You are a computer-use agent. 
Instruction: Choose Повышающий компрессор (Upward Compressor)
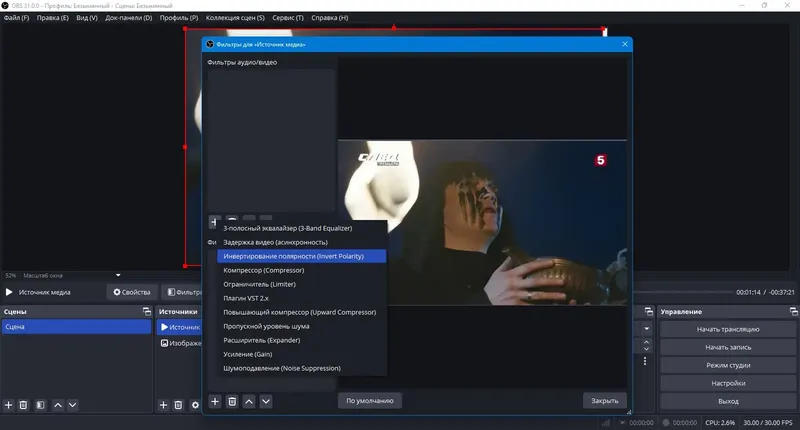(302, 312)
